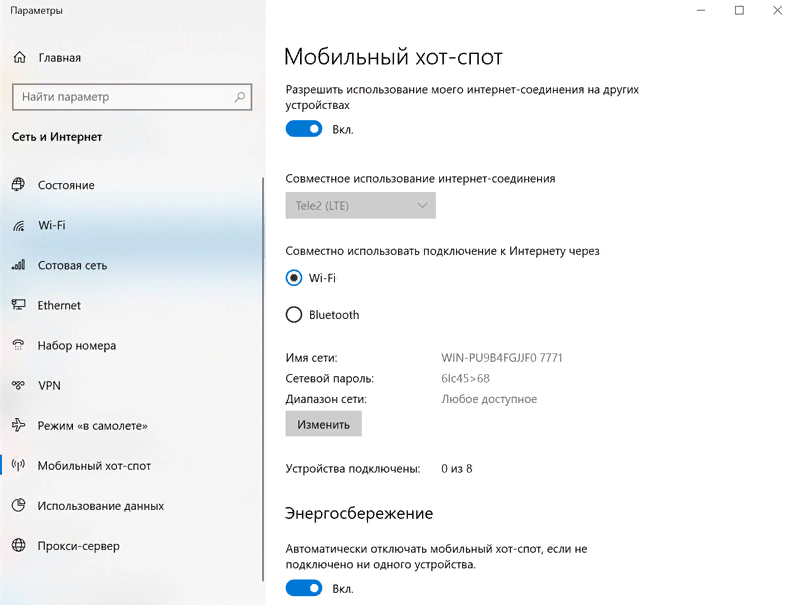Select the Bluetooth radio button

pyautogui.click(x=294, y=315)
